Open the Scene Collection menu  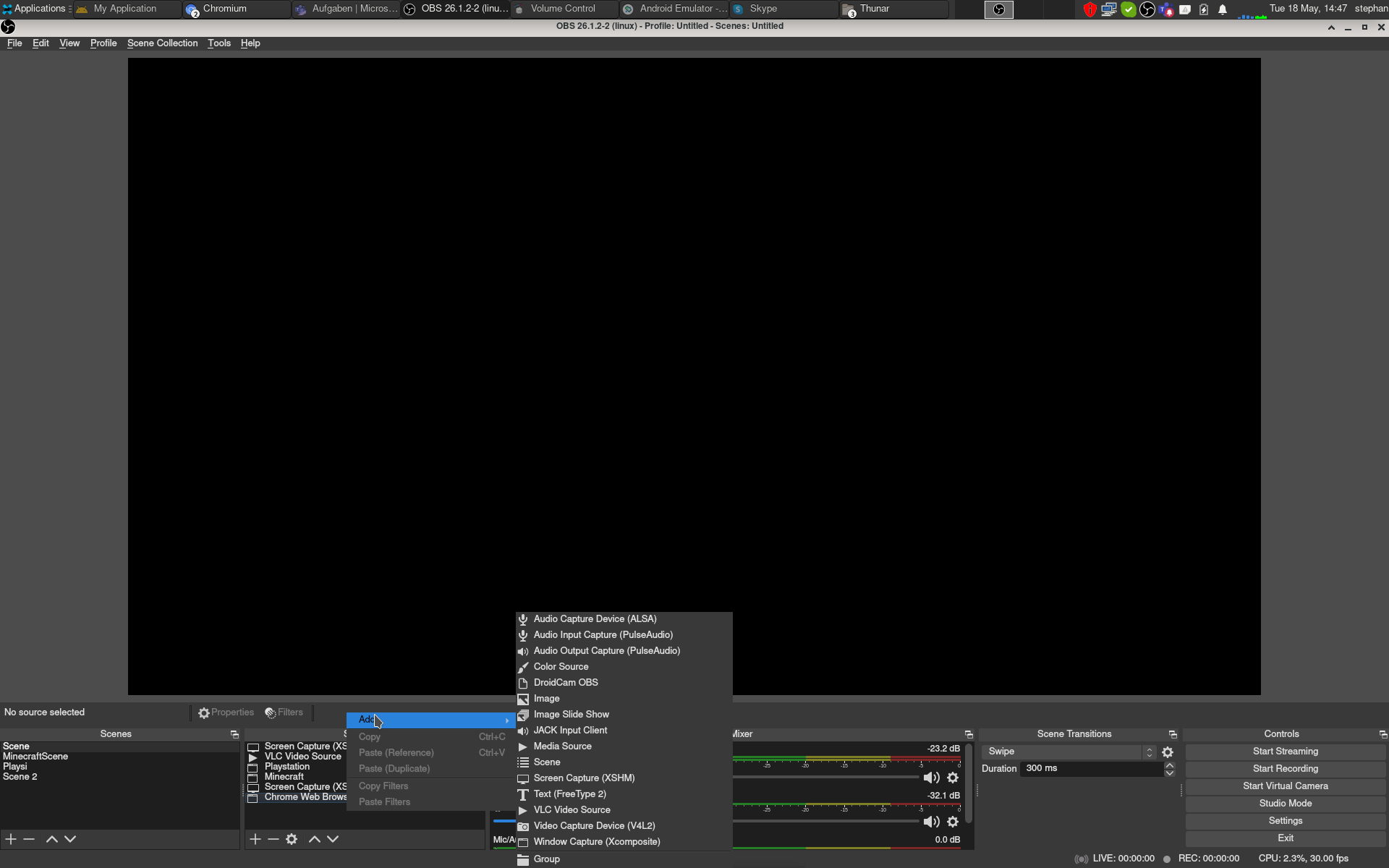tap(162, 43)
